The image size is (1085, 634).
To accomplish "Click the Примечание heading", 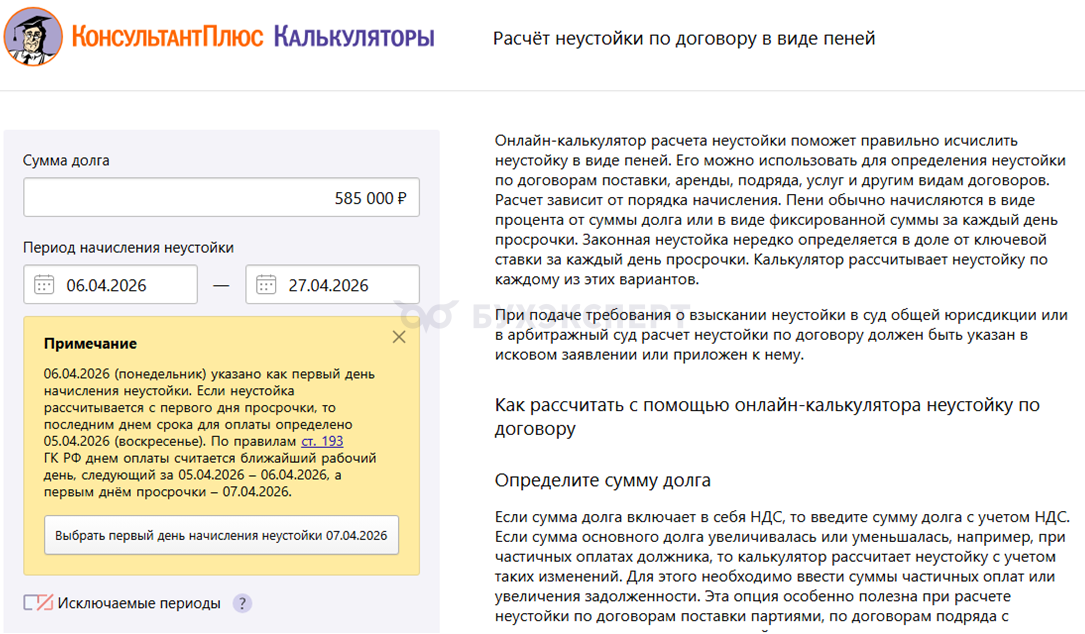I will (90, 343).
